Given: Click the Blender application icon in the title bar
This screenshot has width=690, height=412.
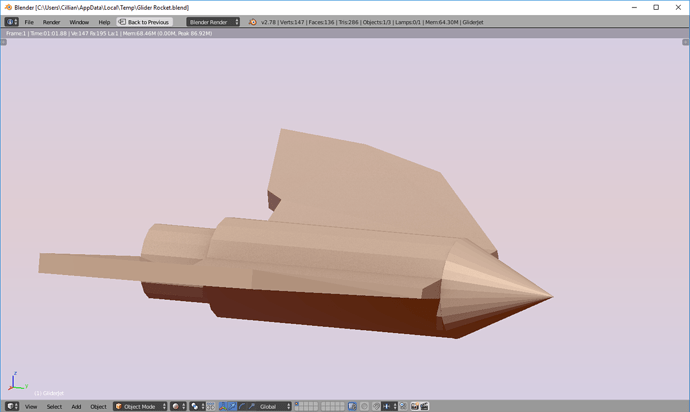Looking at the screenshot, I should [7, 7].
